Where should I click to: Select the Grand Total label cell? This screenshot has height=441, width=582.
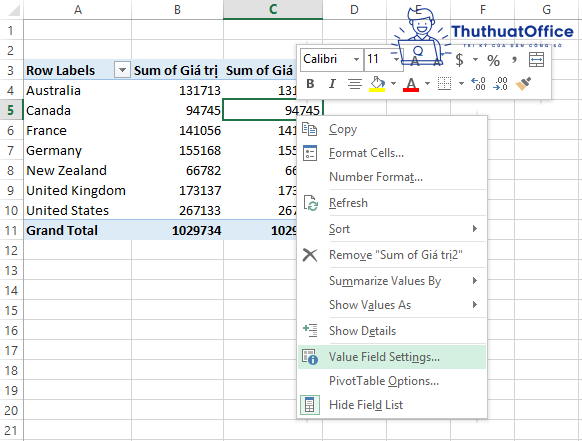(x=78, y=231)
